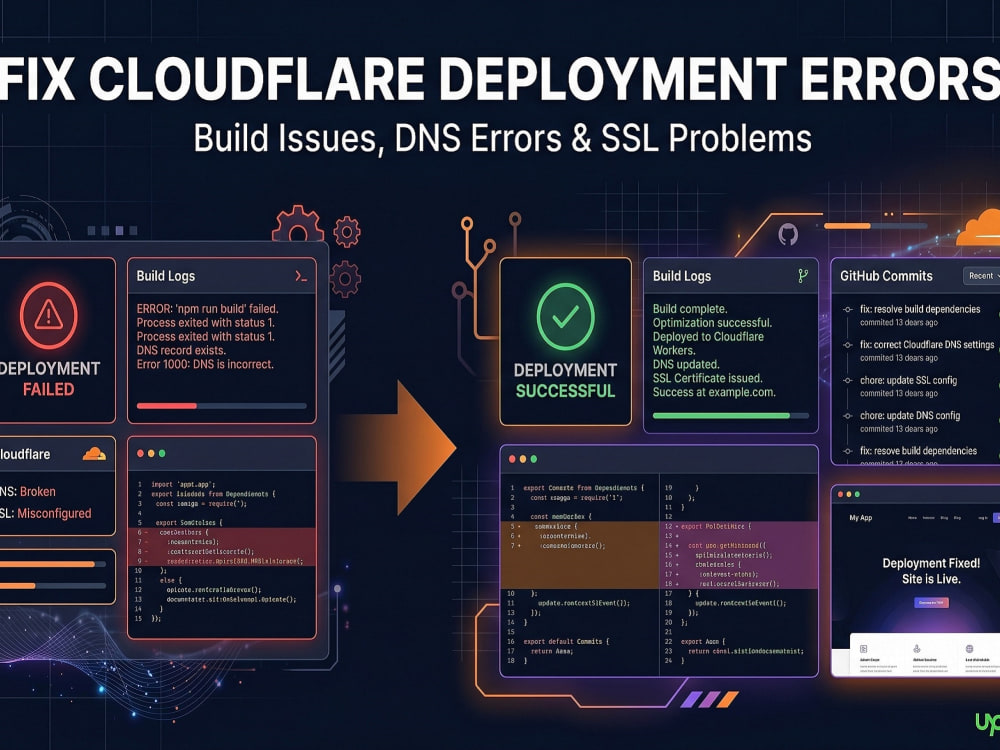
Task: Click 'Deployment Fixed! Site is Live.' headline
Action: [x=931, y=571]
